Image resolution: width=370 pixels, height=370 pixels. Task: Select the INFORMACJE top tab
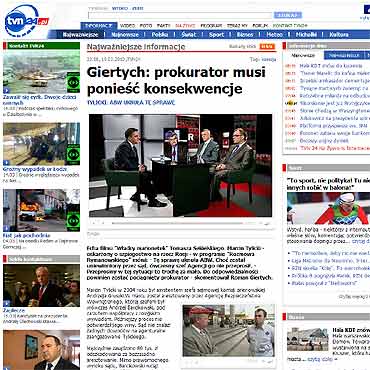tap(99, 26)
